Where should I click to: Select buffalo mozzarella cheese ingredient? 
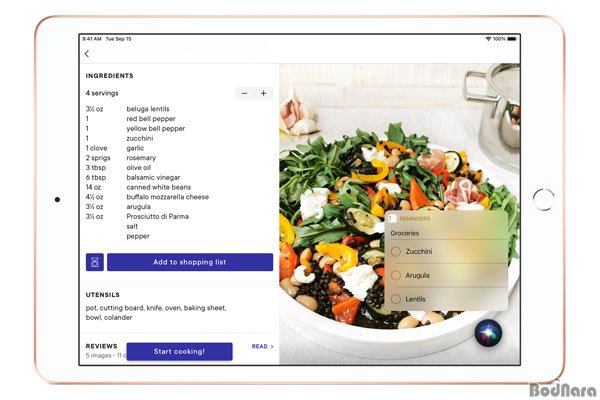(168, 197)
